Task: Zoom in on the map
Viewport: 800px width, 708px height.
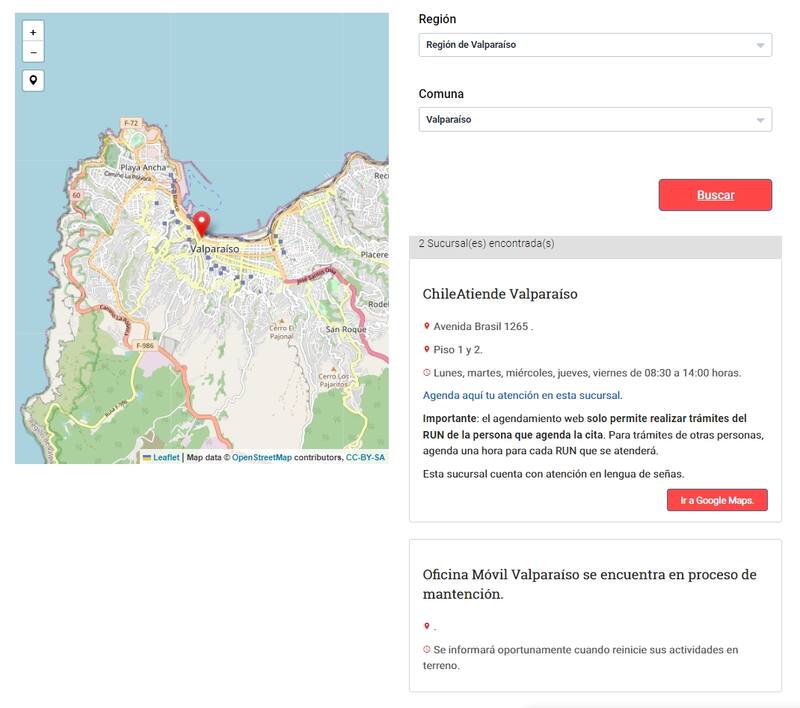Action: coord(33,32)
